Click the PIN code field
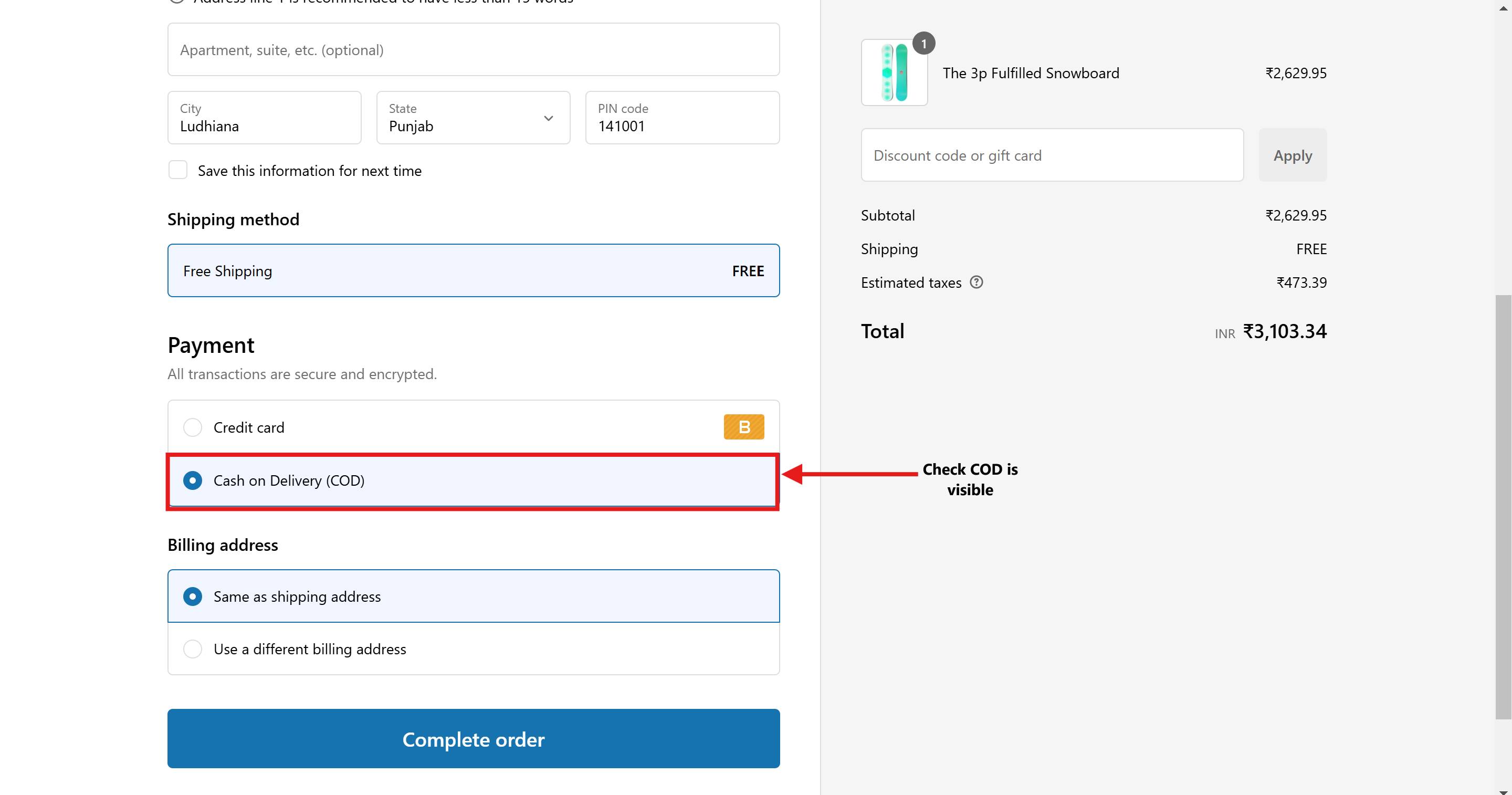The image size is (1512, 795). coord(682,118)
